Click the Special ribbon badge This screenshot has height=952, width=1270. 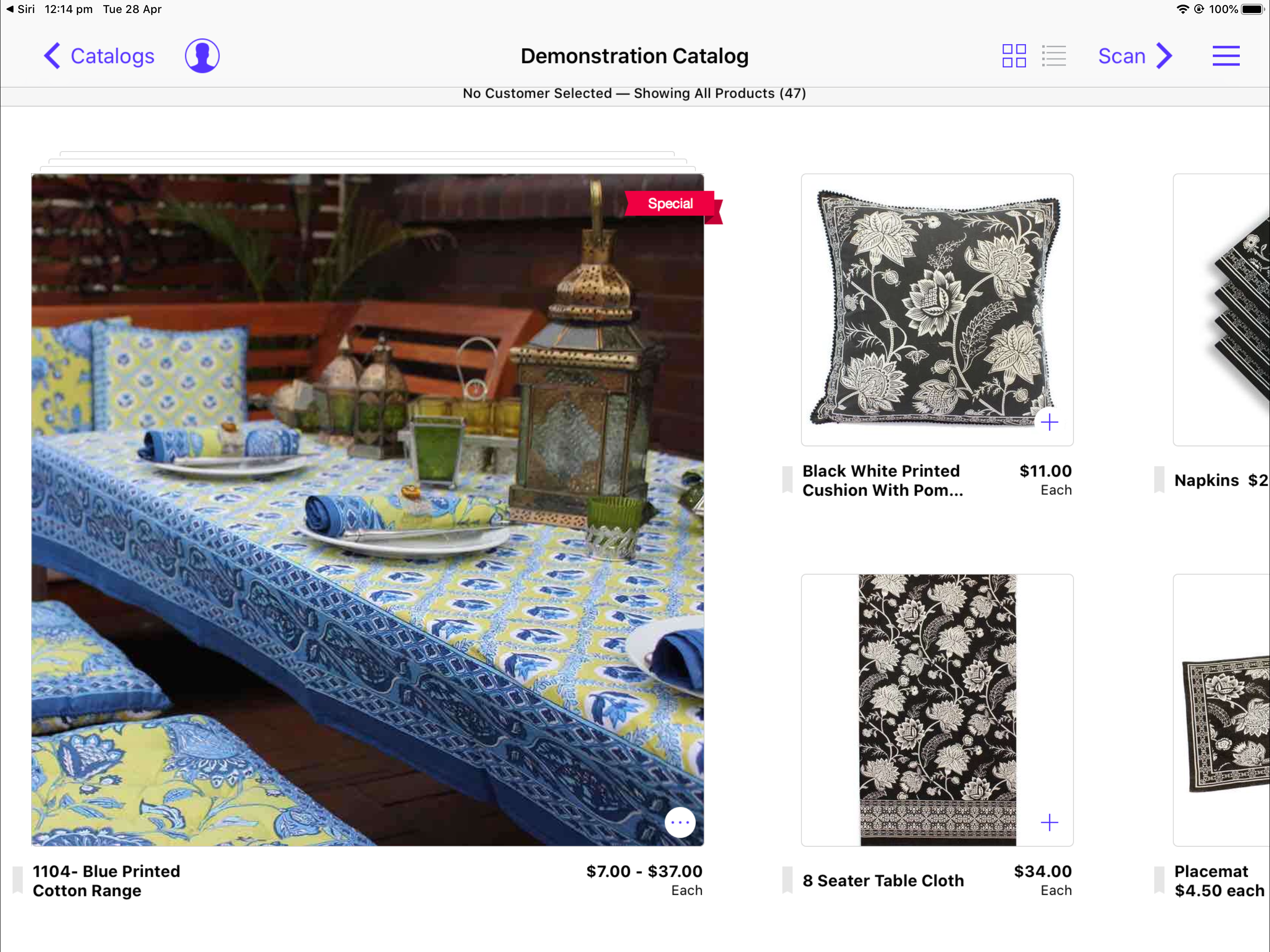[673, 205]
